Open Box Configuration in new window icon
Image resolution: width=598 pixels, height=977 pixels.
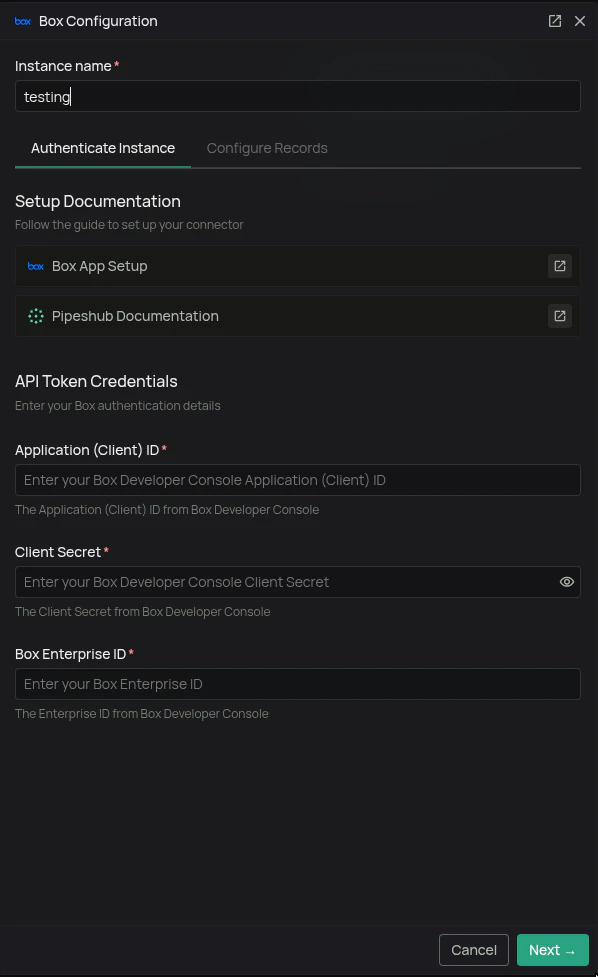pyautogui.click(x=554, y=21)
